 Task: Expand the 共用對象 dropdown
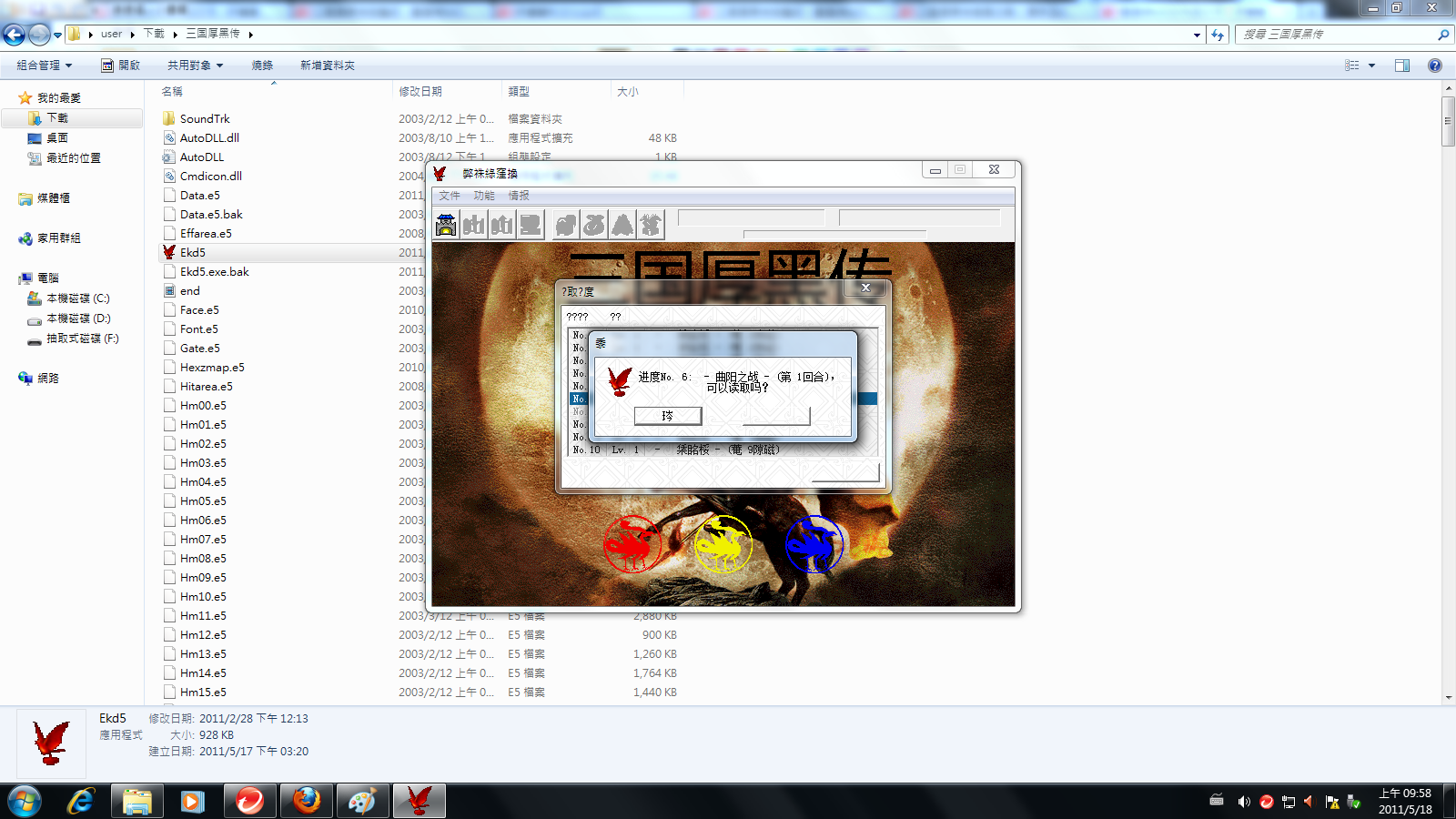[x=195, y=66]
